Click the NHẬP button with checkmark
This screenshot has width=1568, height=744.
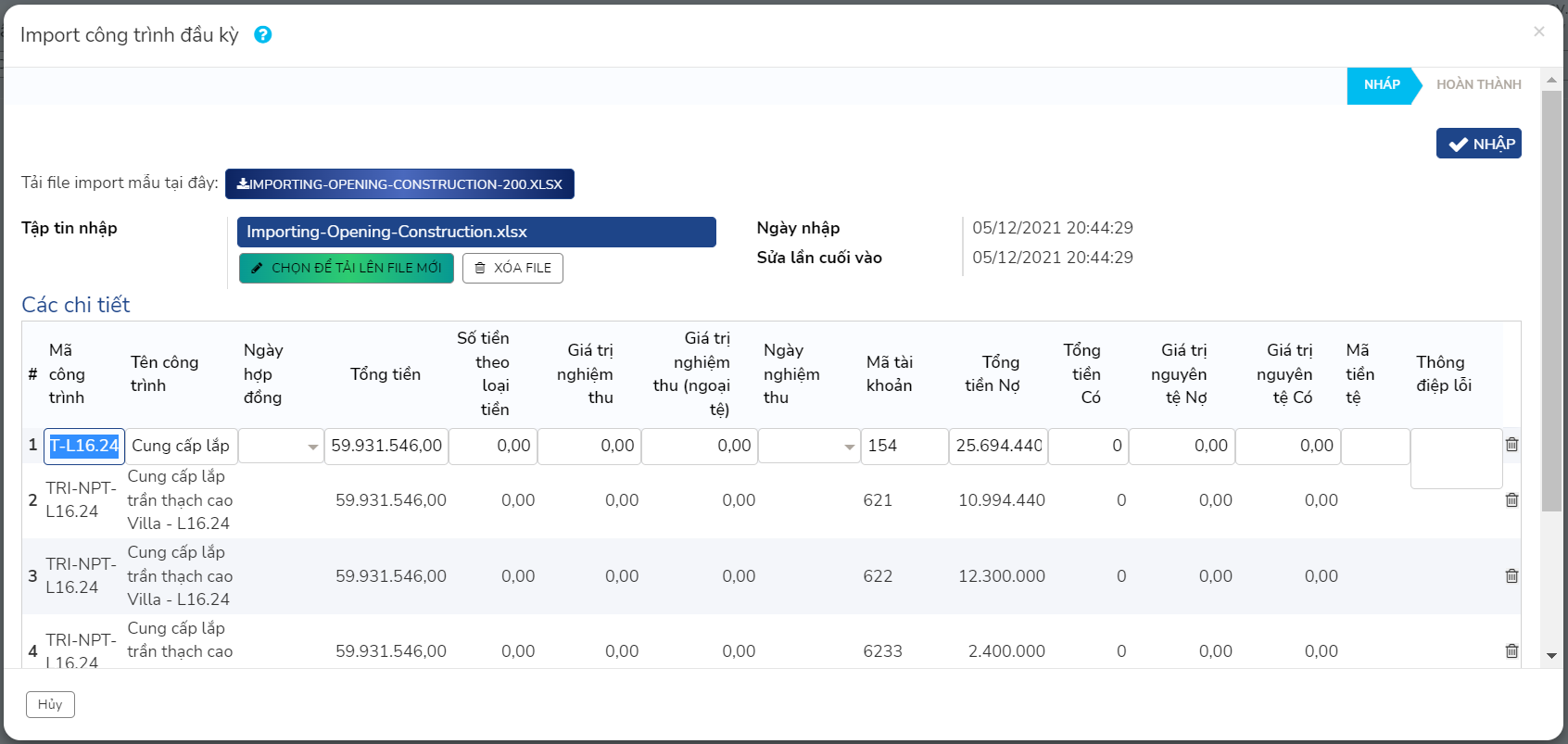(x=1479, y=144)
